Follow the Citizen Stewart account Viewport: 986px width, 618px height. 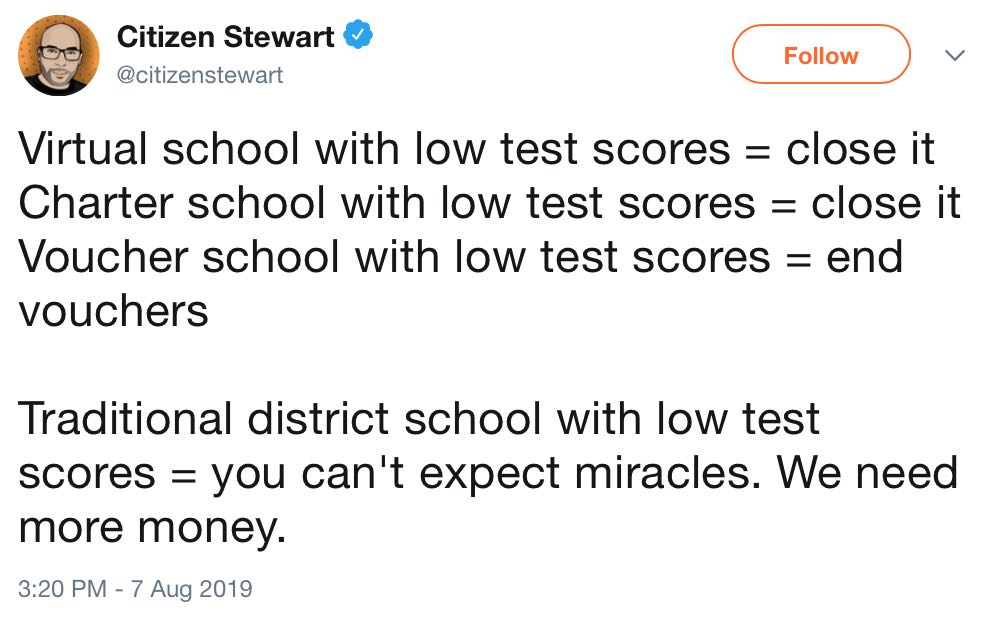821,55
